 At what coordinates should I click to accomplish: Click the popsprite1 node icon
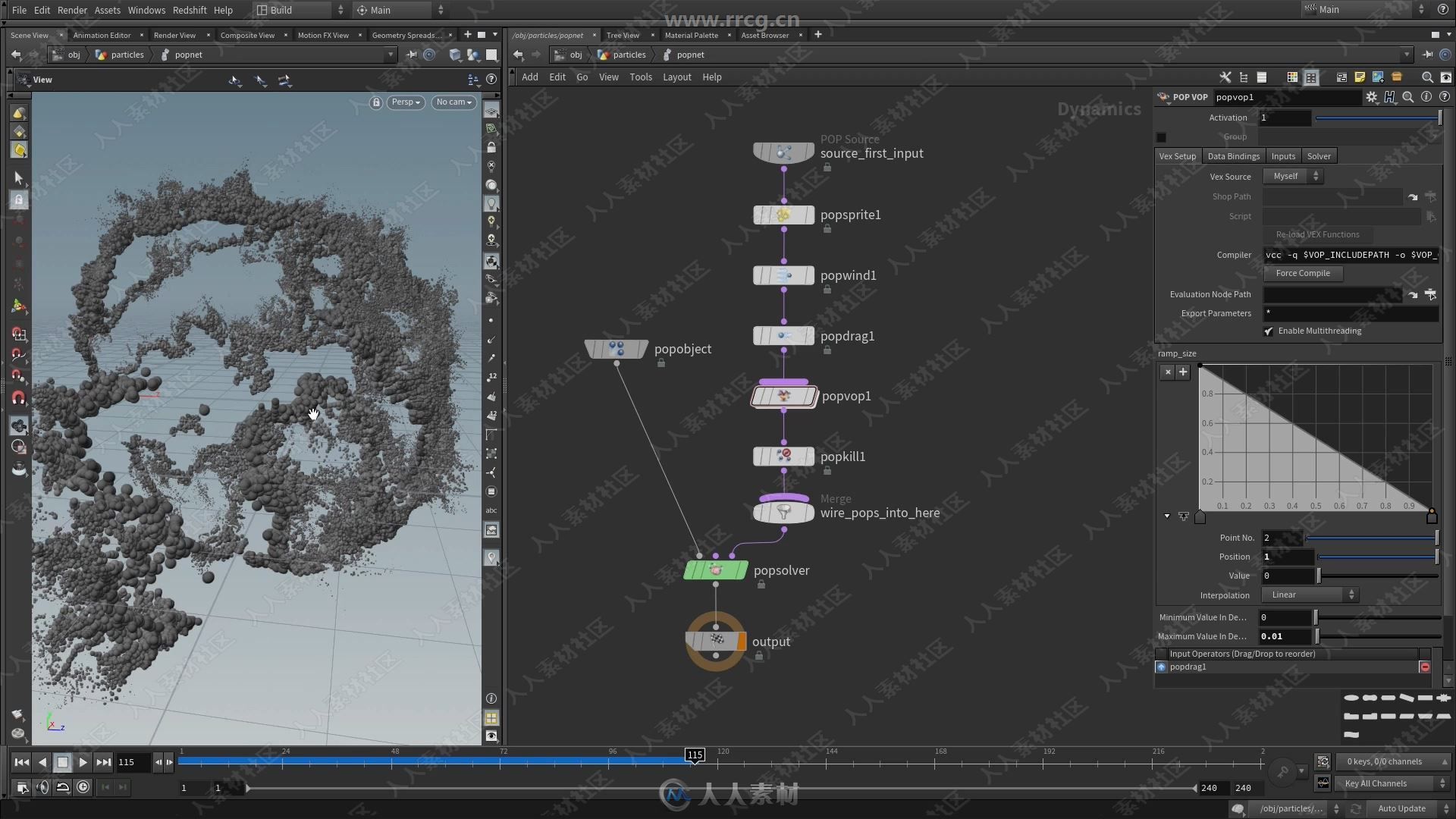(x=783, y=214)
